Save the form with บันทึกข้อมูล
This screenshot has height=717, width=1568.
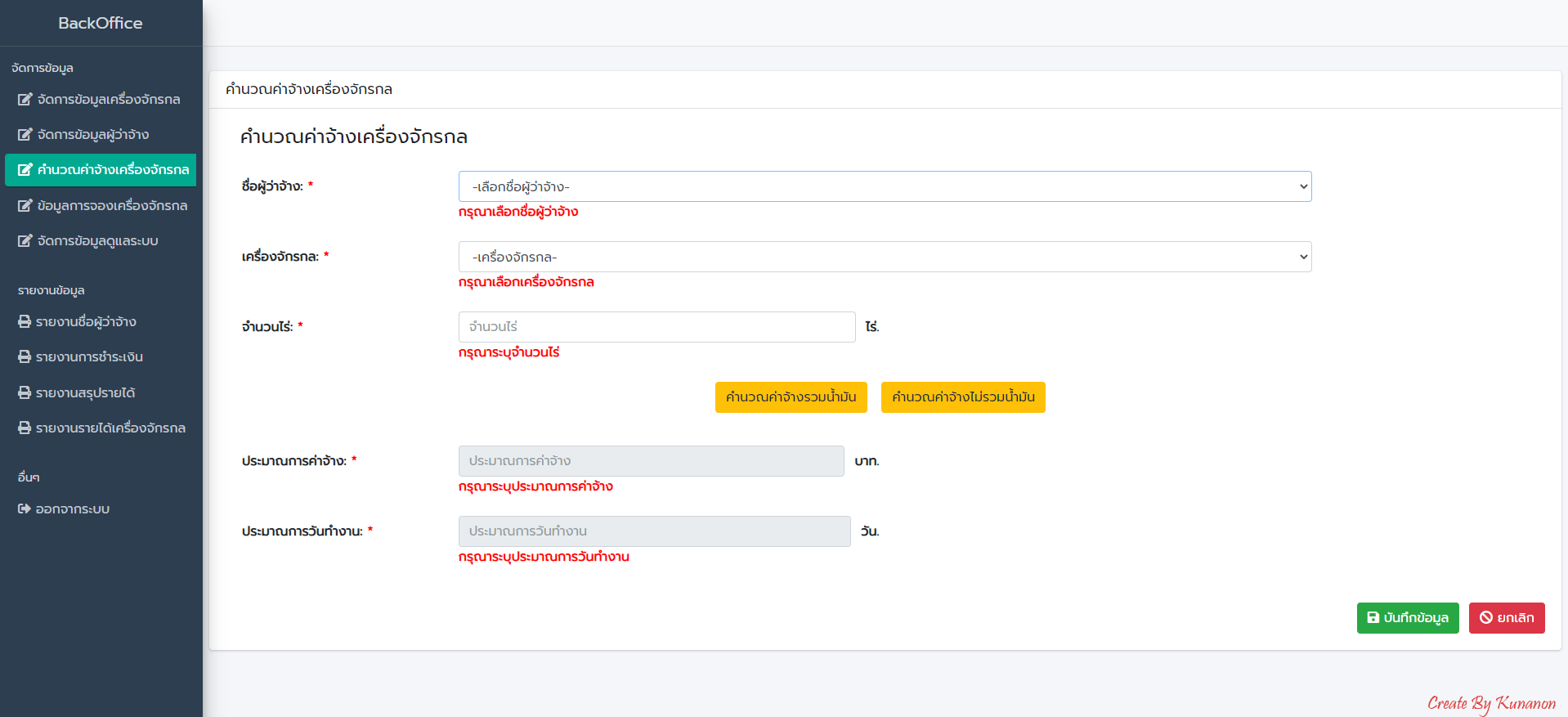pyautogui.click(x=1407, y=618)
